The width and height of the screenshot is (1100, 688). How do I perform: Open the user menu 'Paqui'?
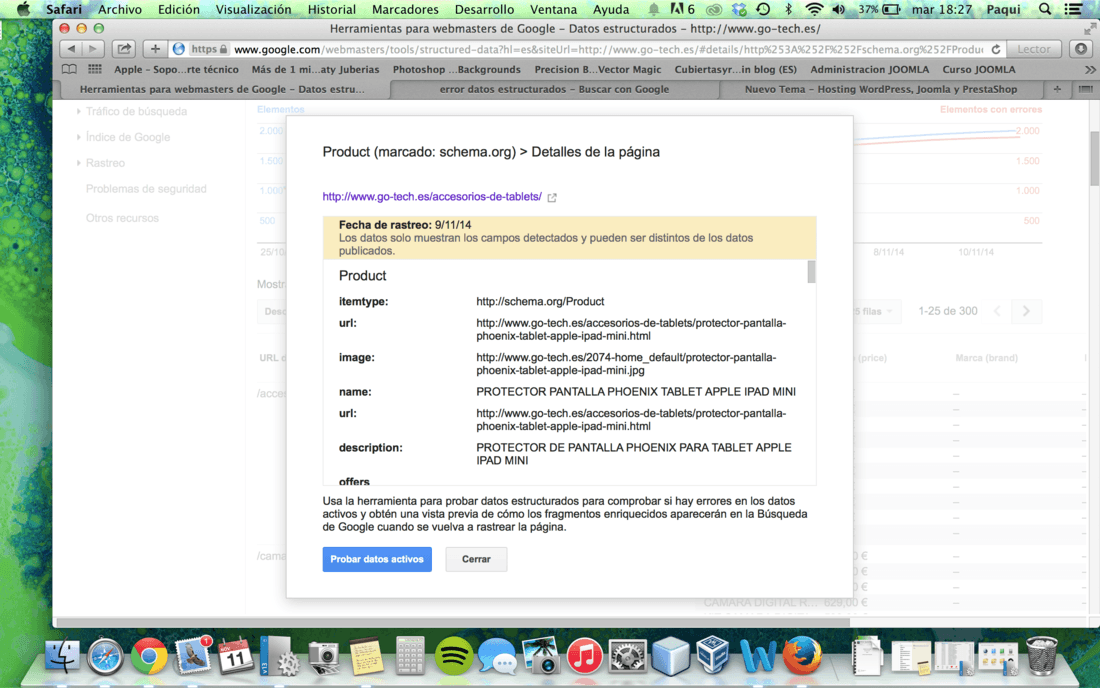1003,9
